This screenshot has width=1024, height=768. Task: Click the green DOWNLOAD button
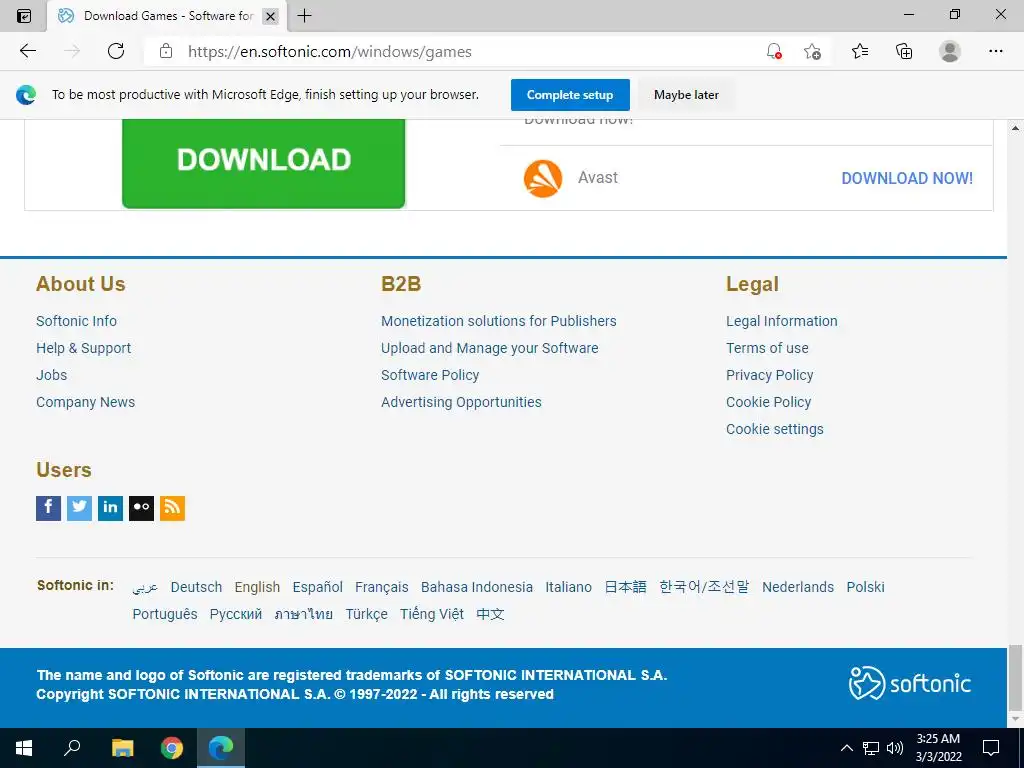point(264,163)
